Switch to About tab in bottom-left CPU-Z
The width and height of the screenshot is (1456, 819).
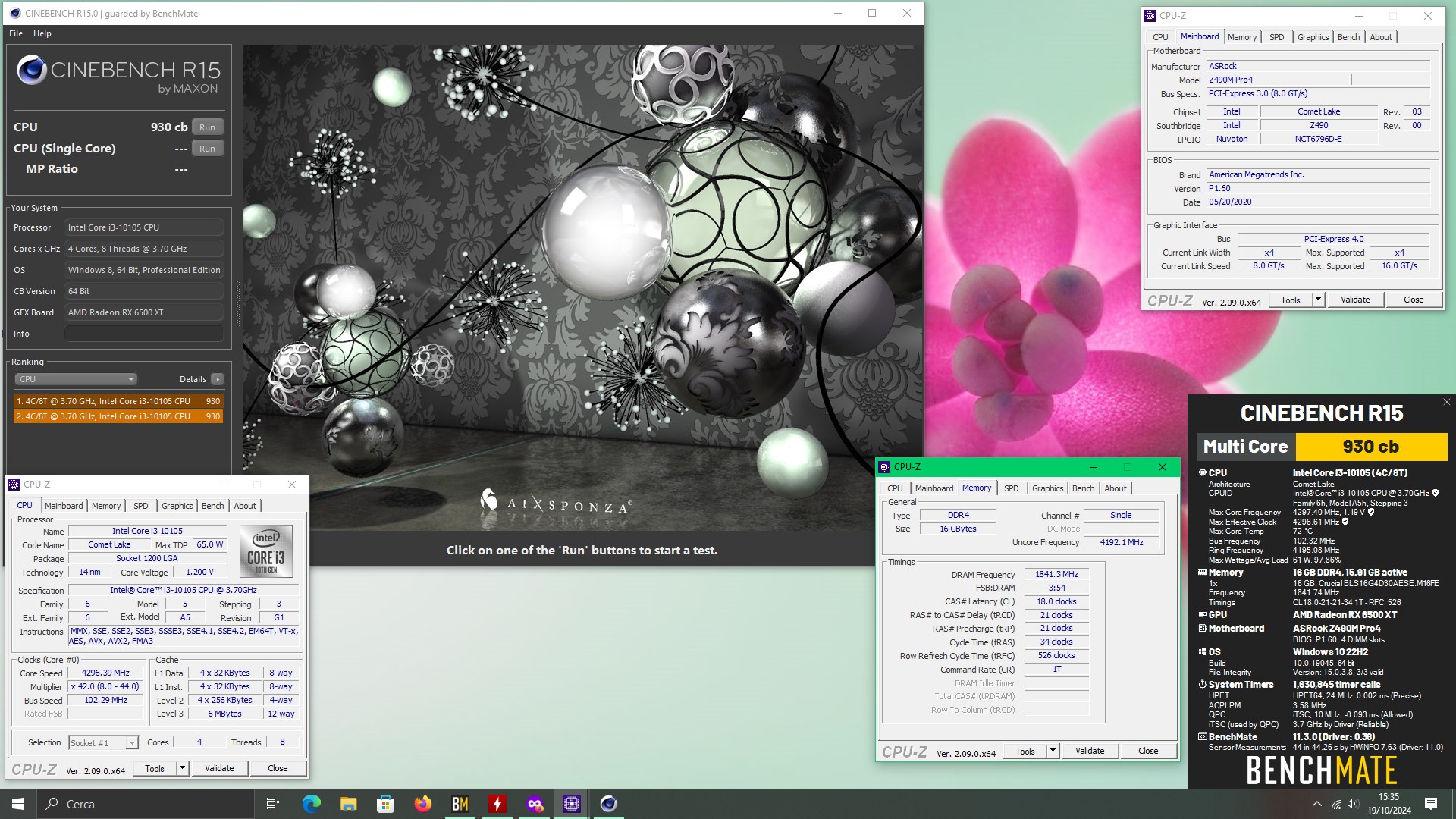245,506
